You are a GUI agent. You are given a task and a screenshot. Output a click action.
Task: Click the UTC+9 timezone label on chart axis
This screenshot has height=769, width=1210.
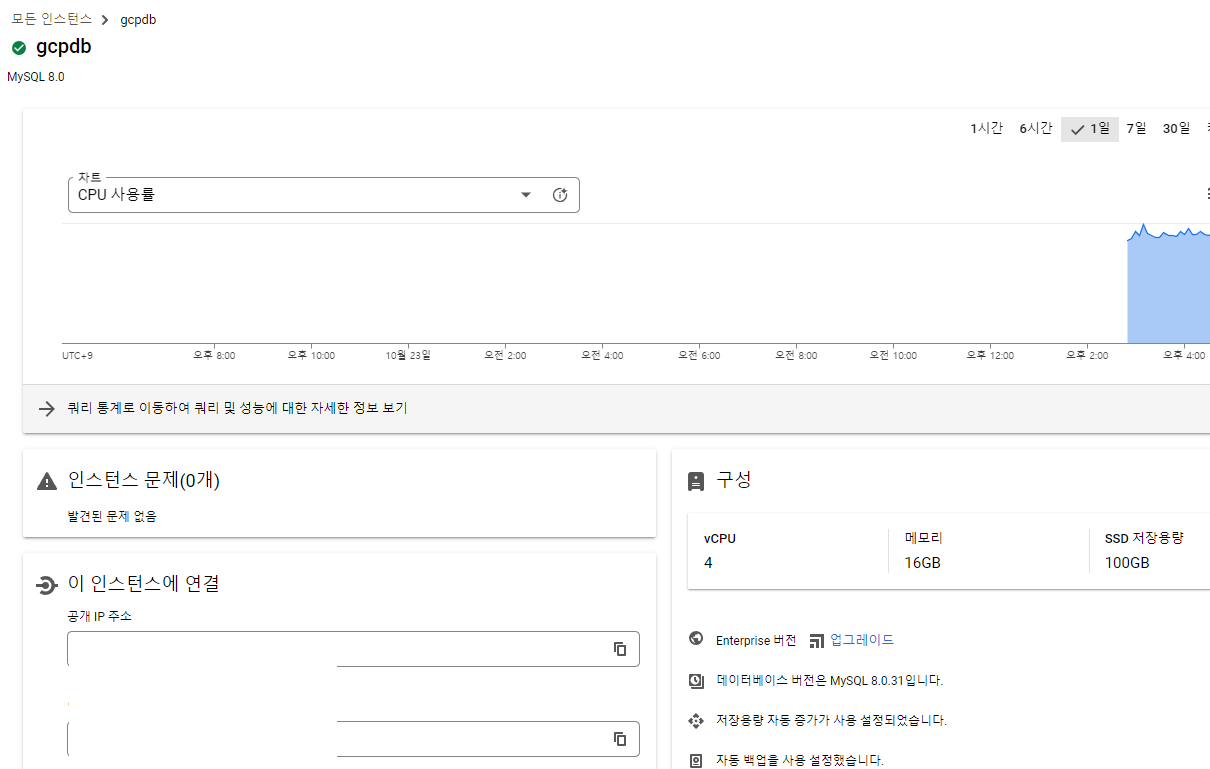coord(77,356)
